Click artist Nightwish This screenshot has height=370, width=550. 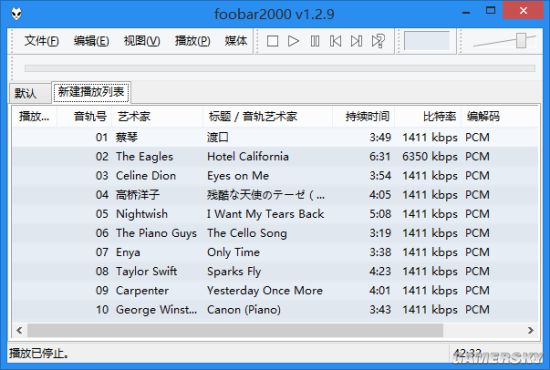142,214
